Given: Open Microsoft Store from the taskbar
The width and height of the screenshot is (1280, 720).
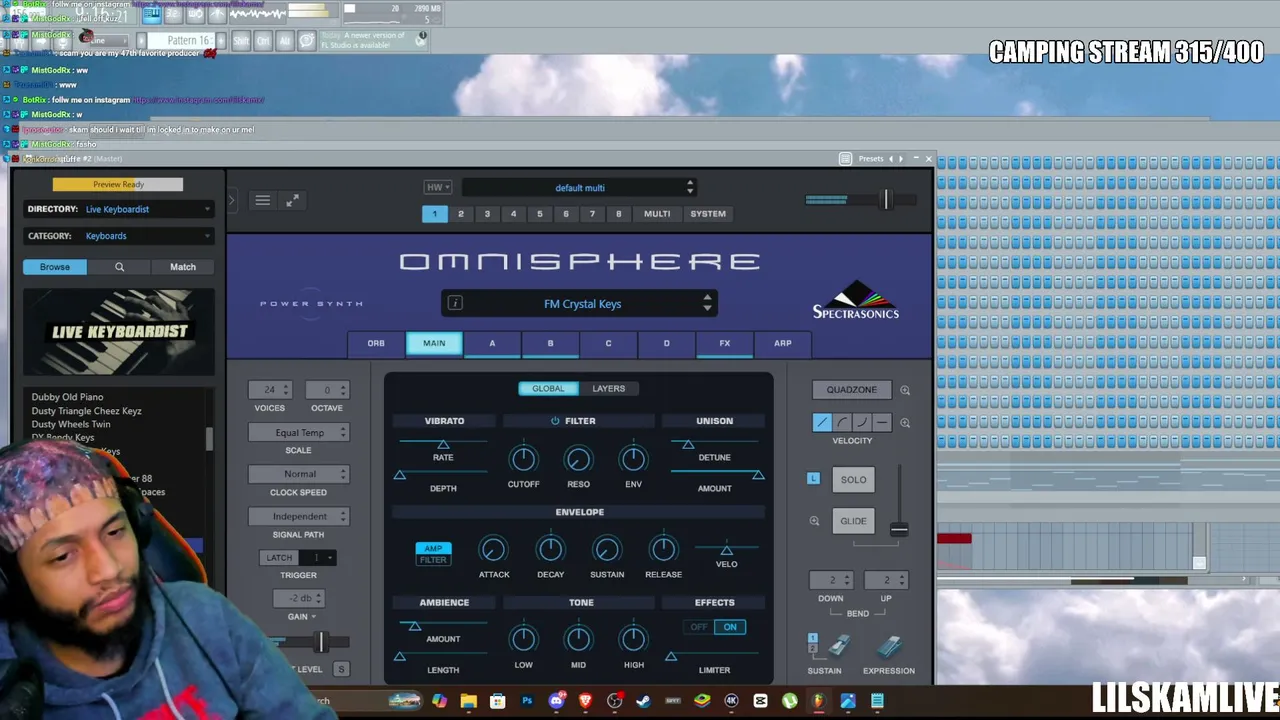Looking at the screenshot, I should point(497,701).
